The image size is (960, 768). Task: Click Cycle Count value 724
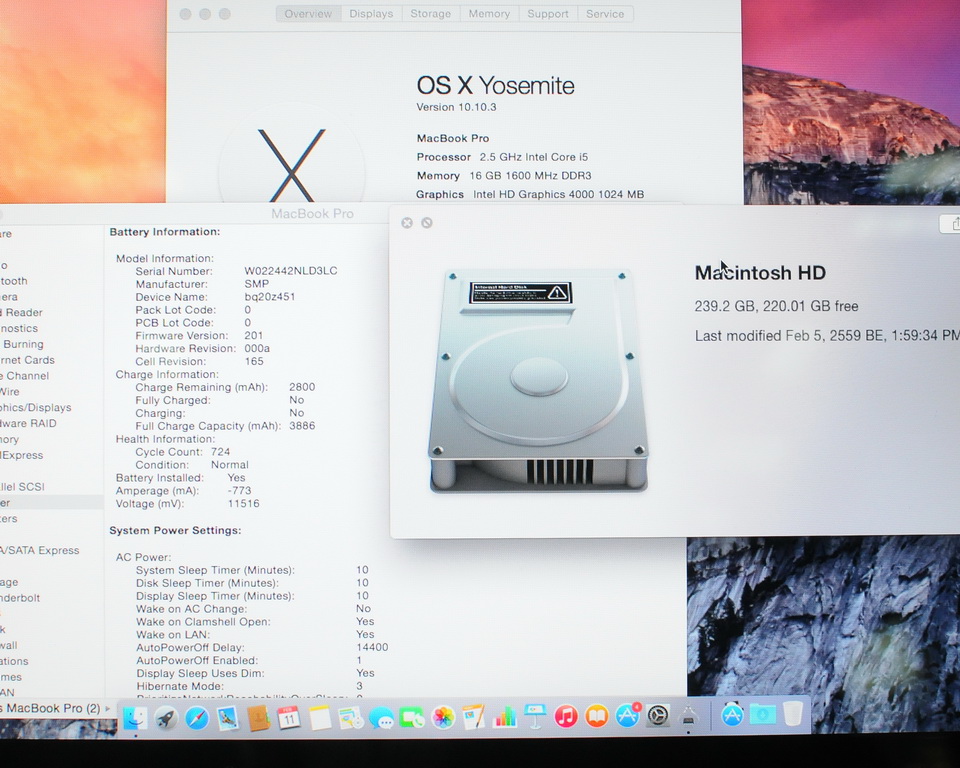[220, 452]
